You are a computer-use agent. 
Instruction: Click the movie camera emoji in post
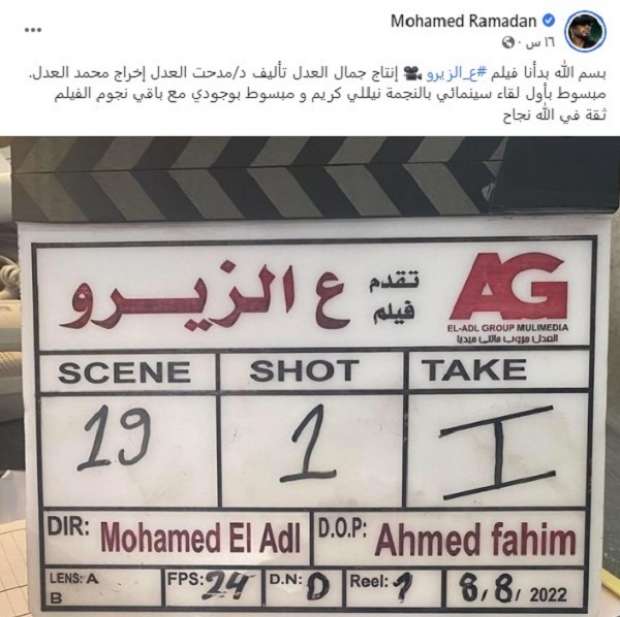(x=412, y=74)
